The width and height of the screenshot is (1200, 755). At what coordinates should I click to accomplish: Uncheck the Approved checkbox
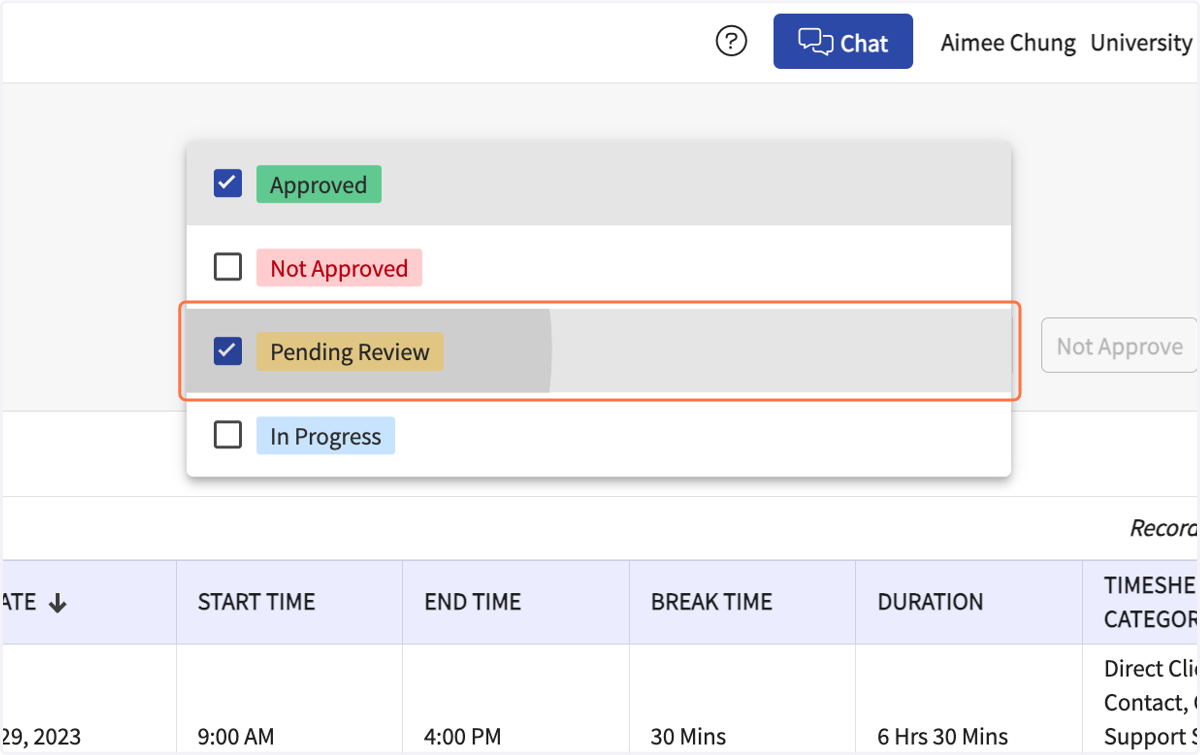228,184
